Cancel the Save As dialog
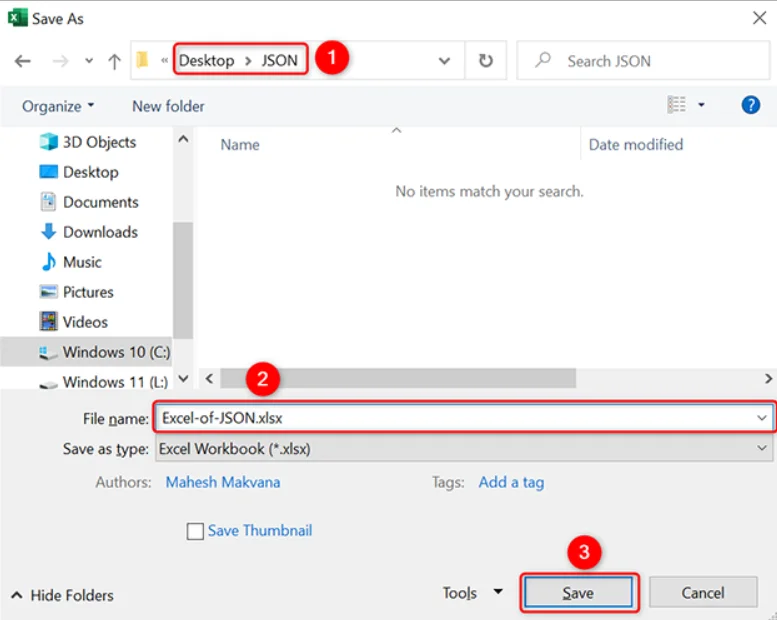Image resolution: width=777 pixels, height=620 pixels. pyautogui.click(x=702, y=593)
